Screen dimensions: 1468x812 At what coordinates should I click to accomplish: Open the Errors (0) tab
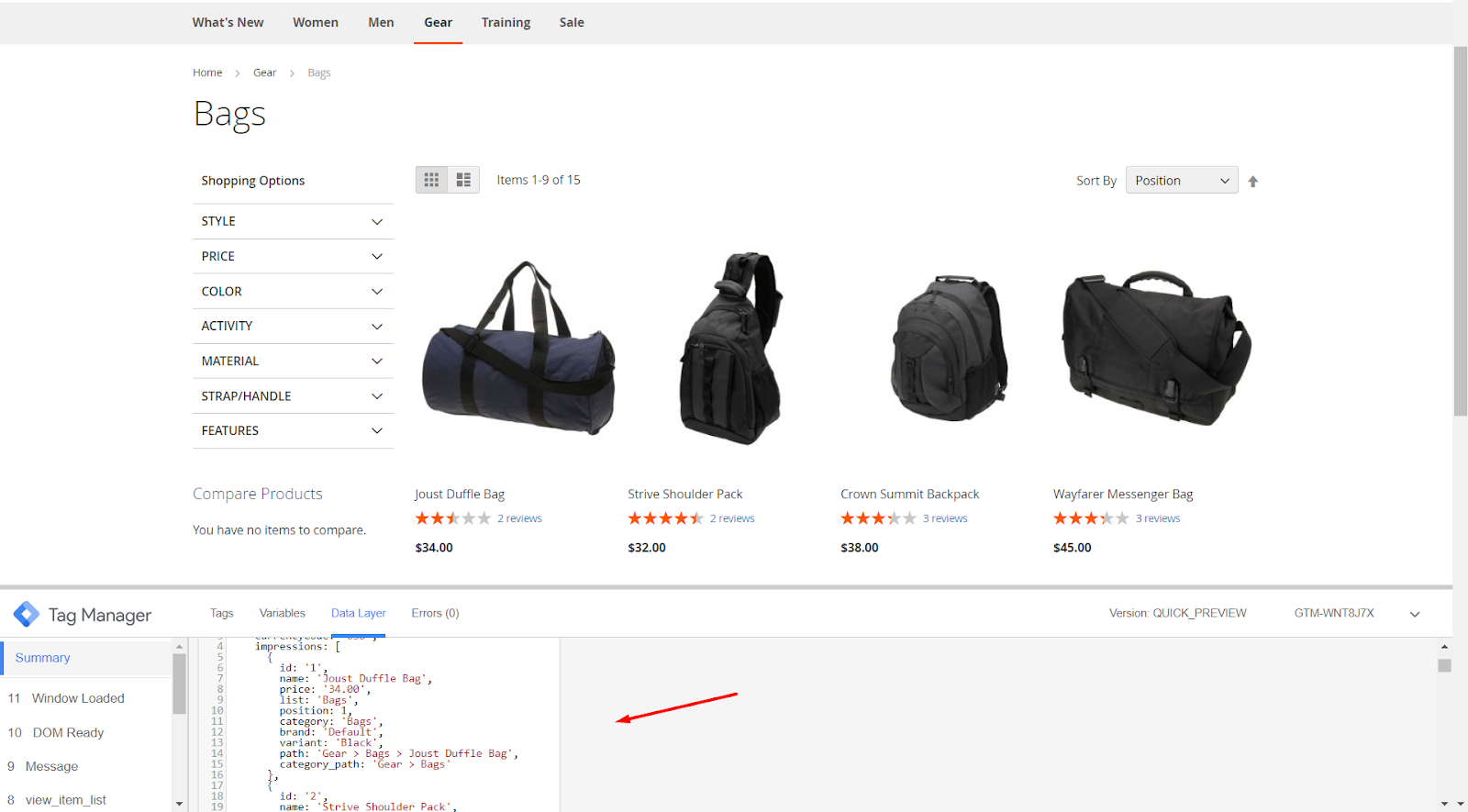435,613
